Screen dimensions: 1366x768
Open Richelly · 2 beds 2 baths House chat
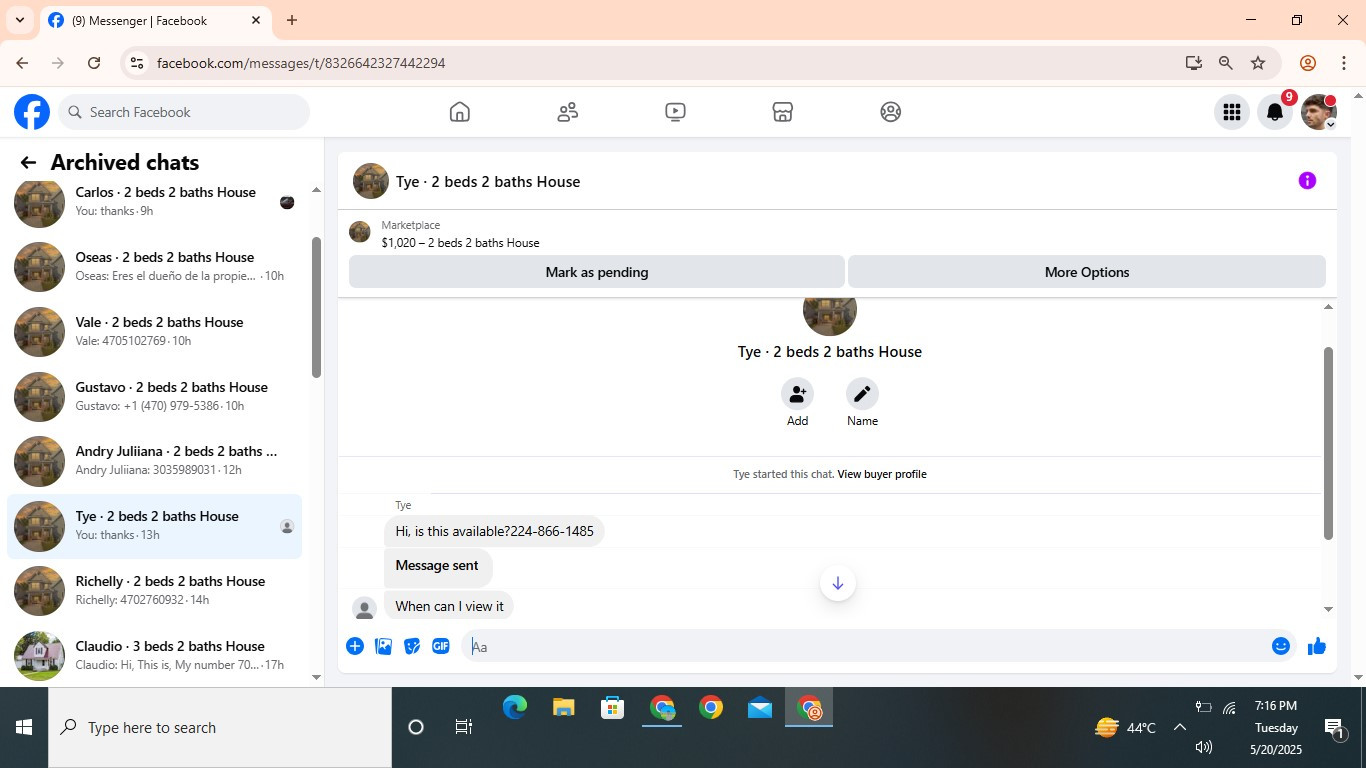155,591
